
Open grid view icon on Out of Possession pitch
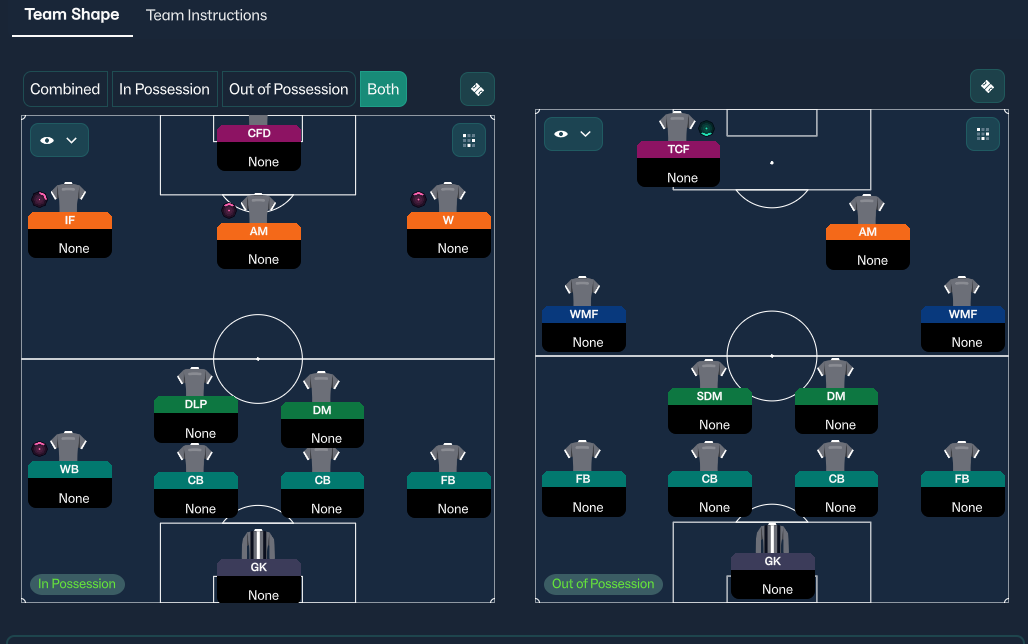tap(983, 134)
